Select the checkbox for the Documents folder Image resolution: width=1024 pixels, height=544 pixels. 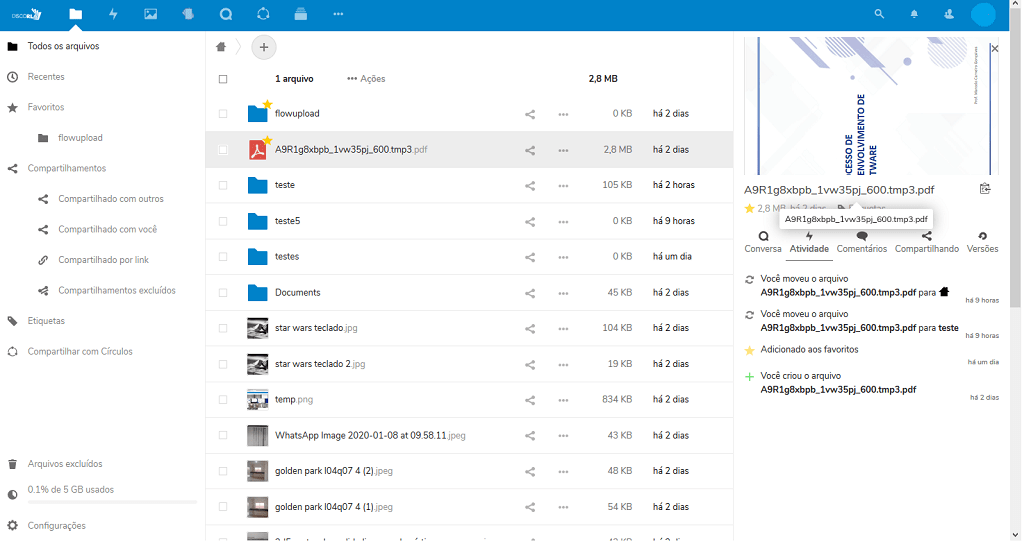223,293
